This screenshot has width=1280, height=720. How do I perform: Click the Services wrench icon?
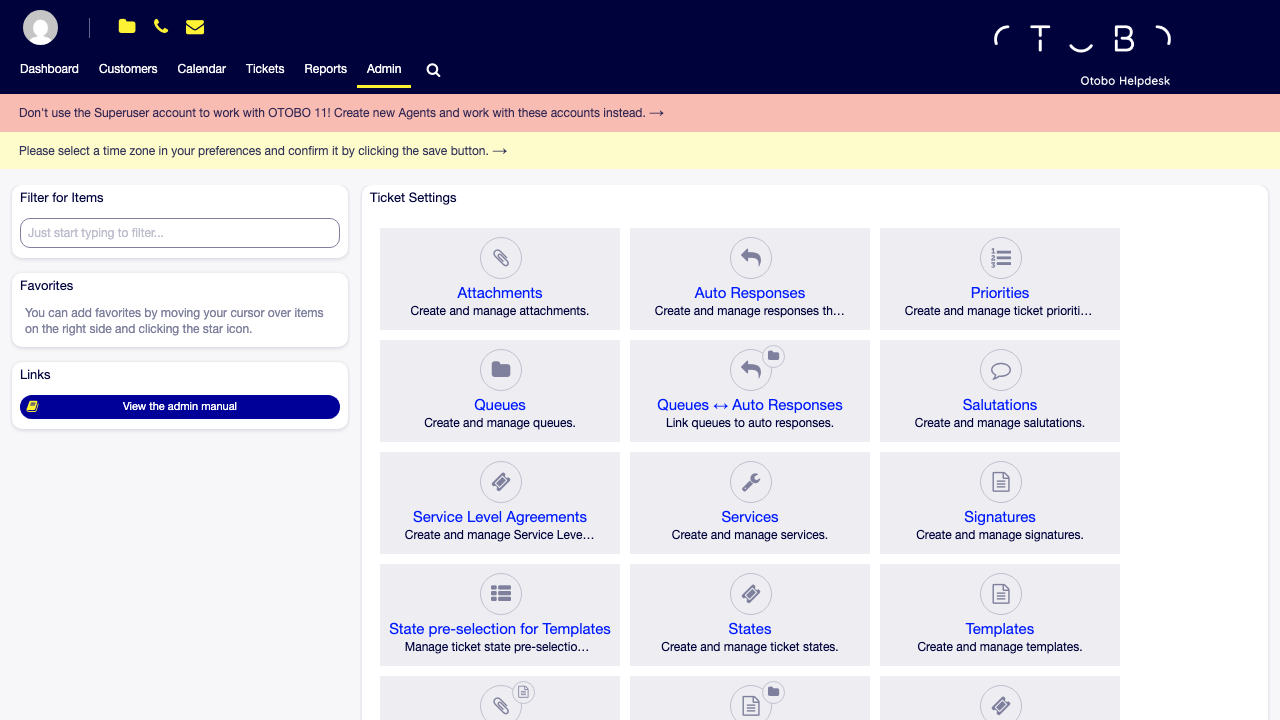[751, 482]
